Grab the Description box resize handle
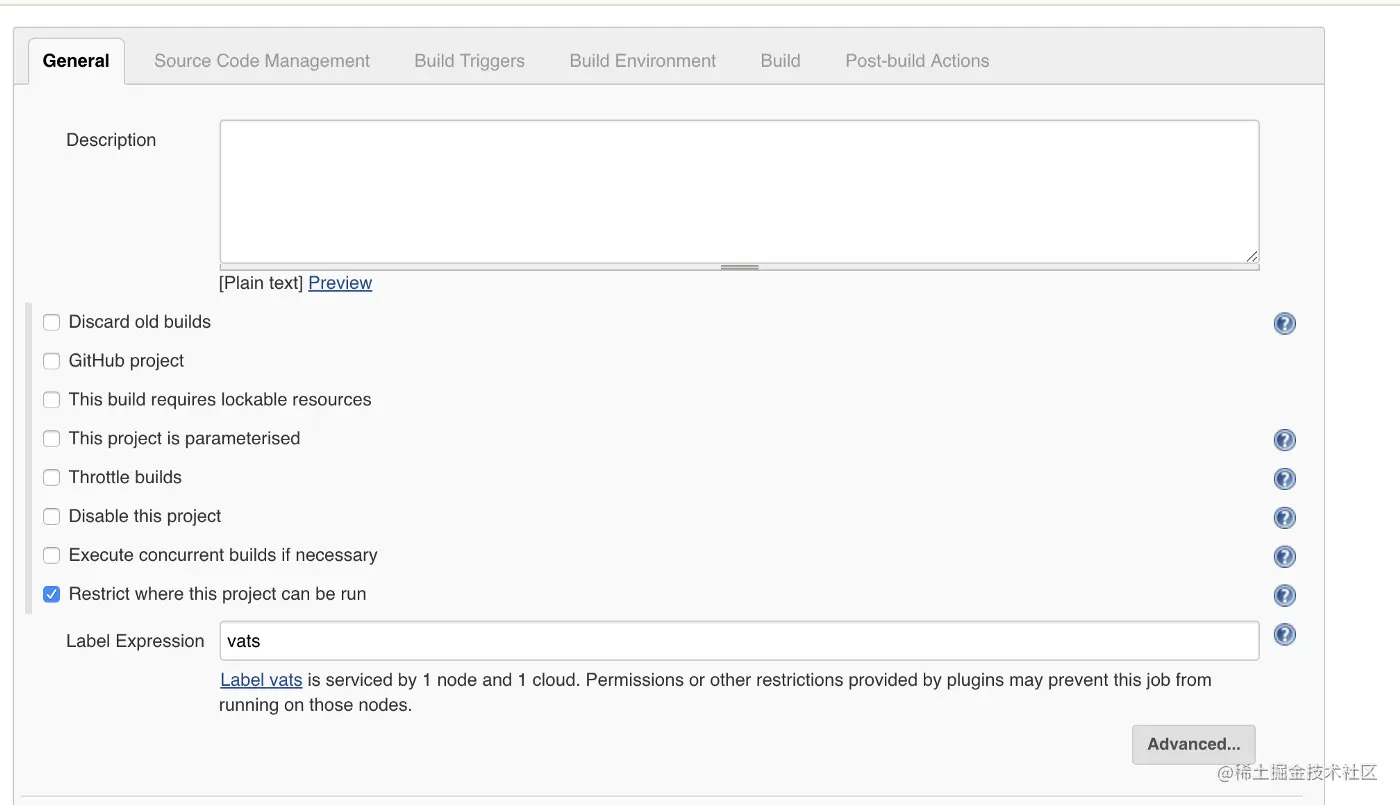1400x805 pixels. tap(739, 267)
